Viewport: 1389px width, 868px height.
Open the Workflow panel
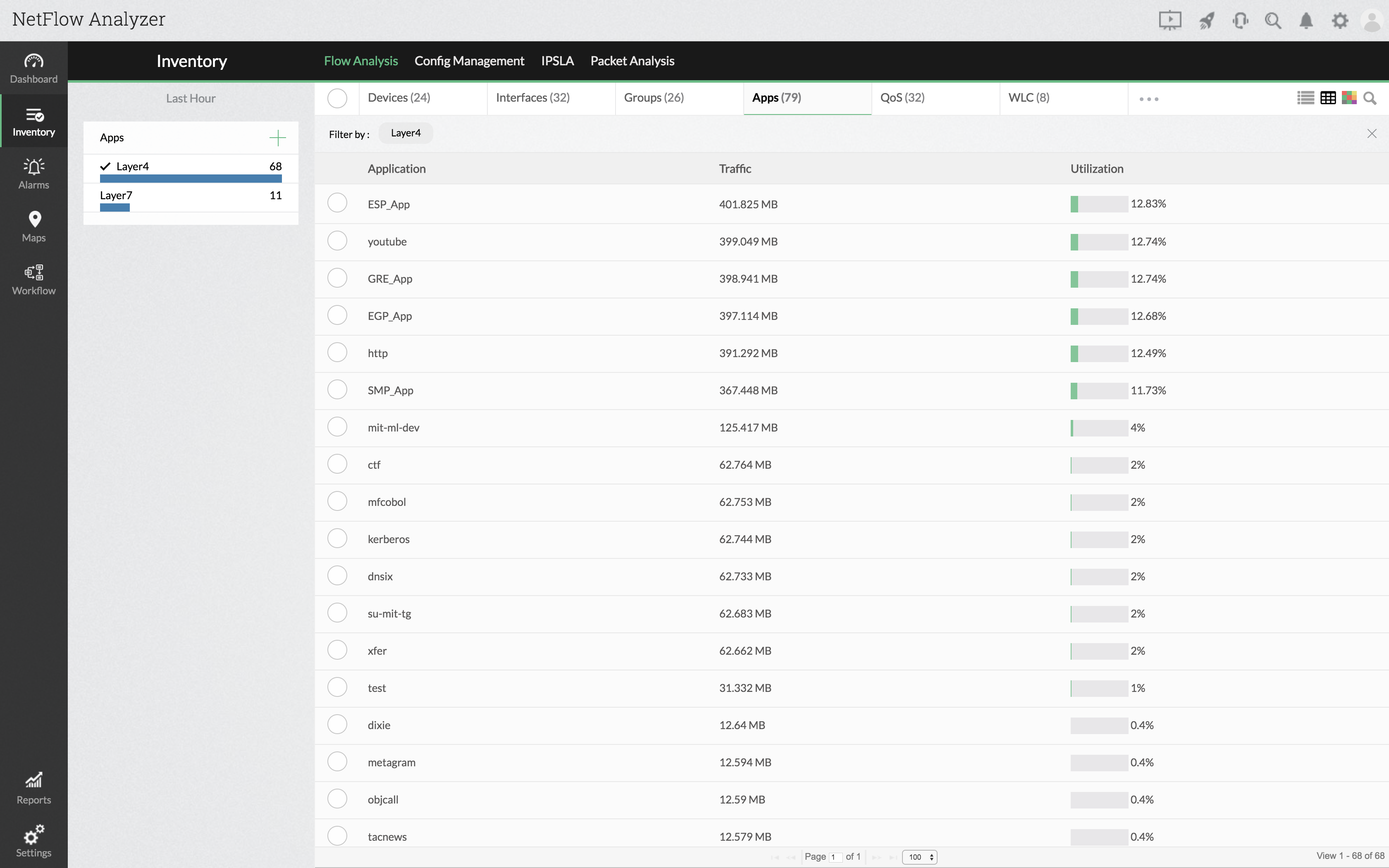[x=33, y=279]
